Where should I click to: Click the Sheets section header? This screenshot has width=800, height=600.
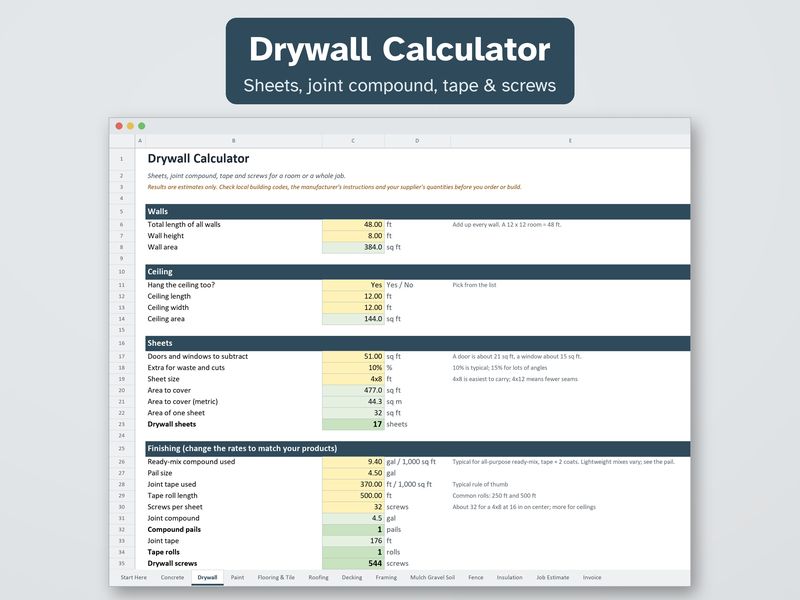coord(417,343)
